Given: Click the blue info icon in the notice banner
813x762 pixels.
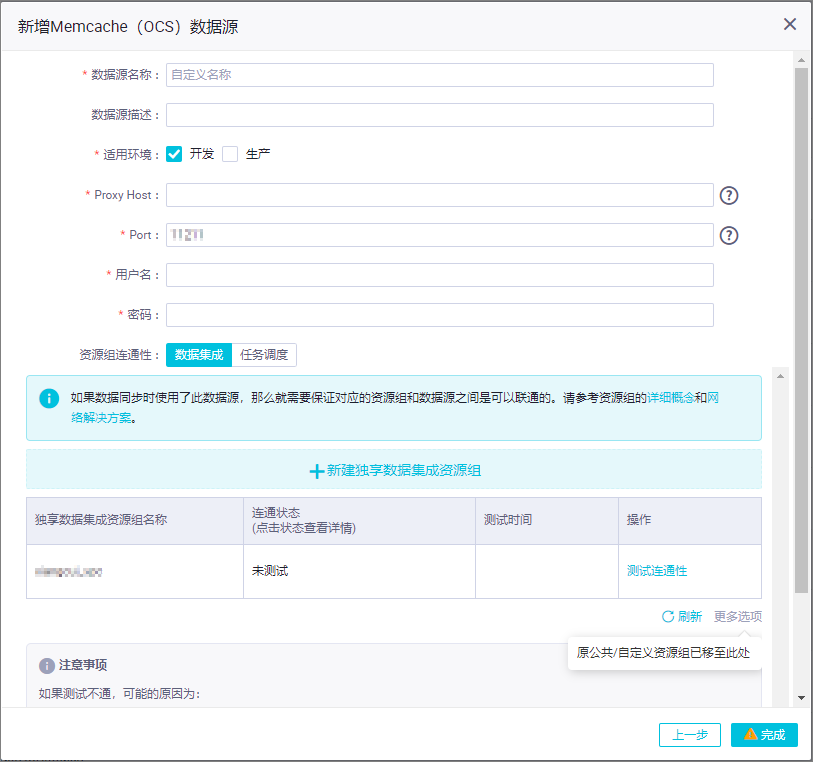Looking at the screenshot, I should coord(49,398).
